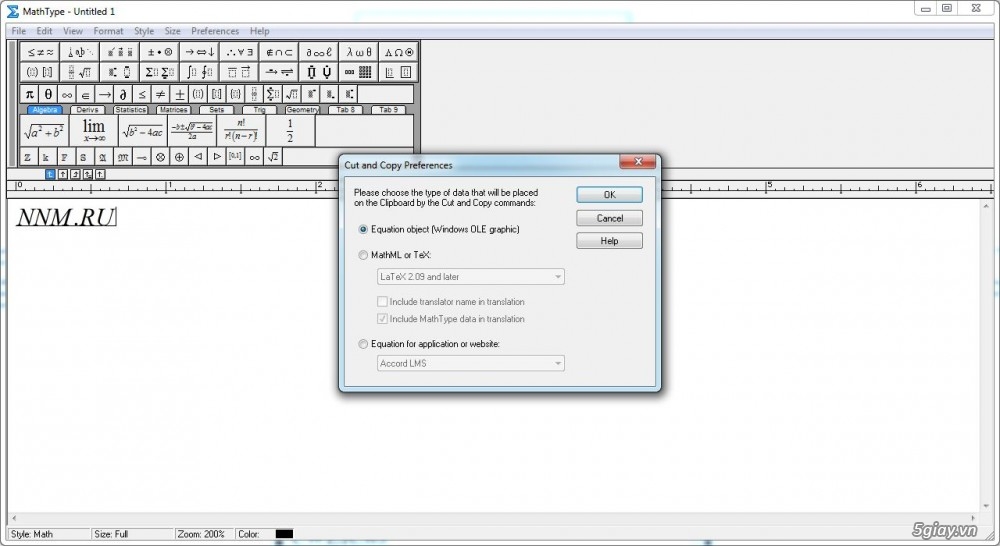Insert the pi symbol from small bar
Image resolution: width=1000 pixels, height=546 pixels.
(x=29, y=94)
